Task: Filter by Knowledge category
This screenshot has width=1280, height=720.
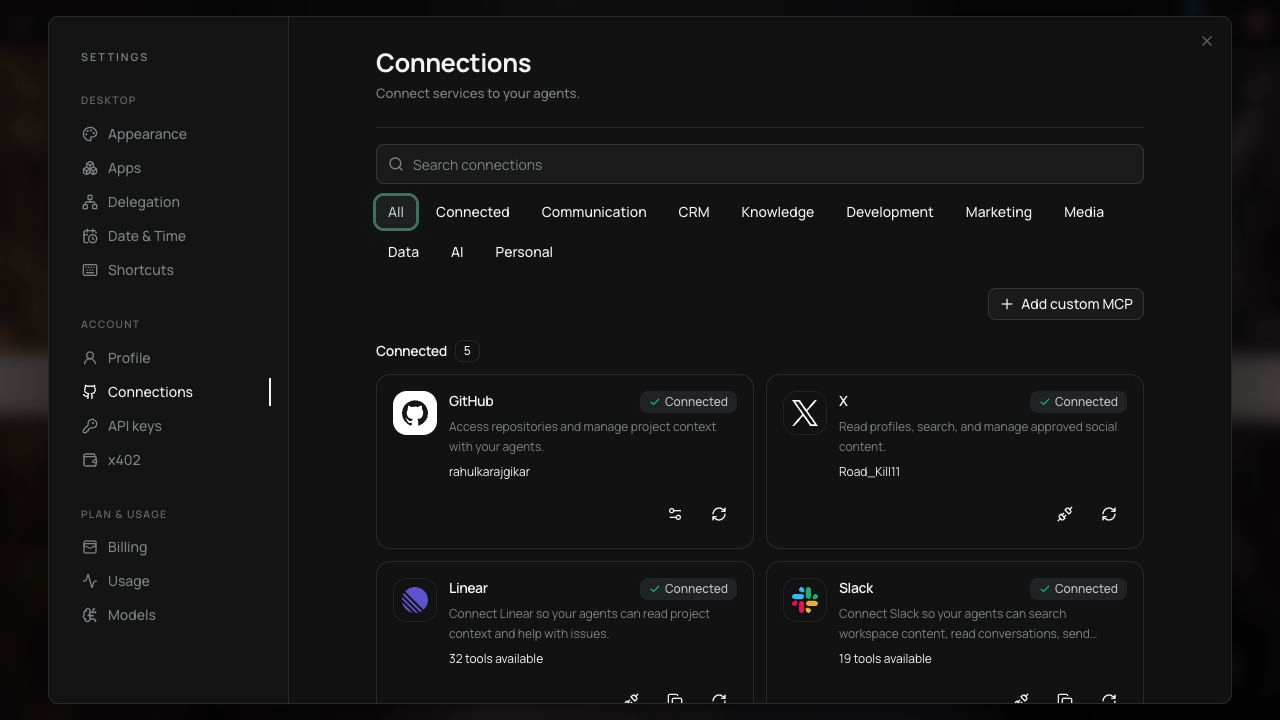Action: tap(777, 212)
